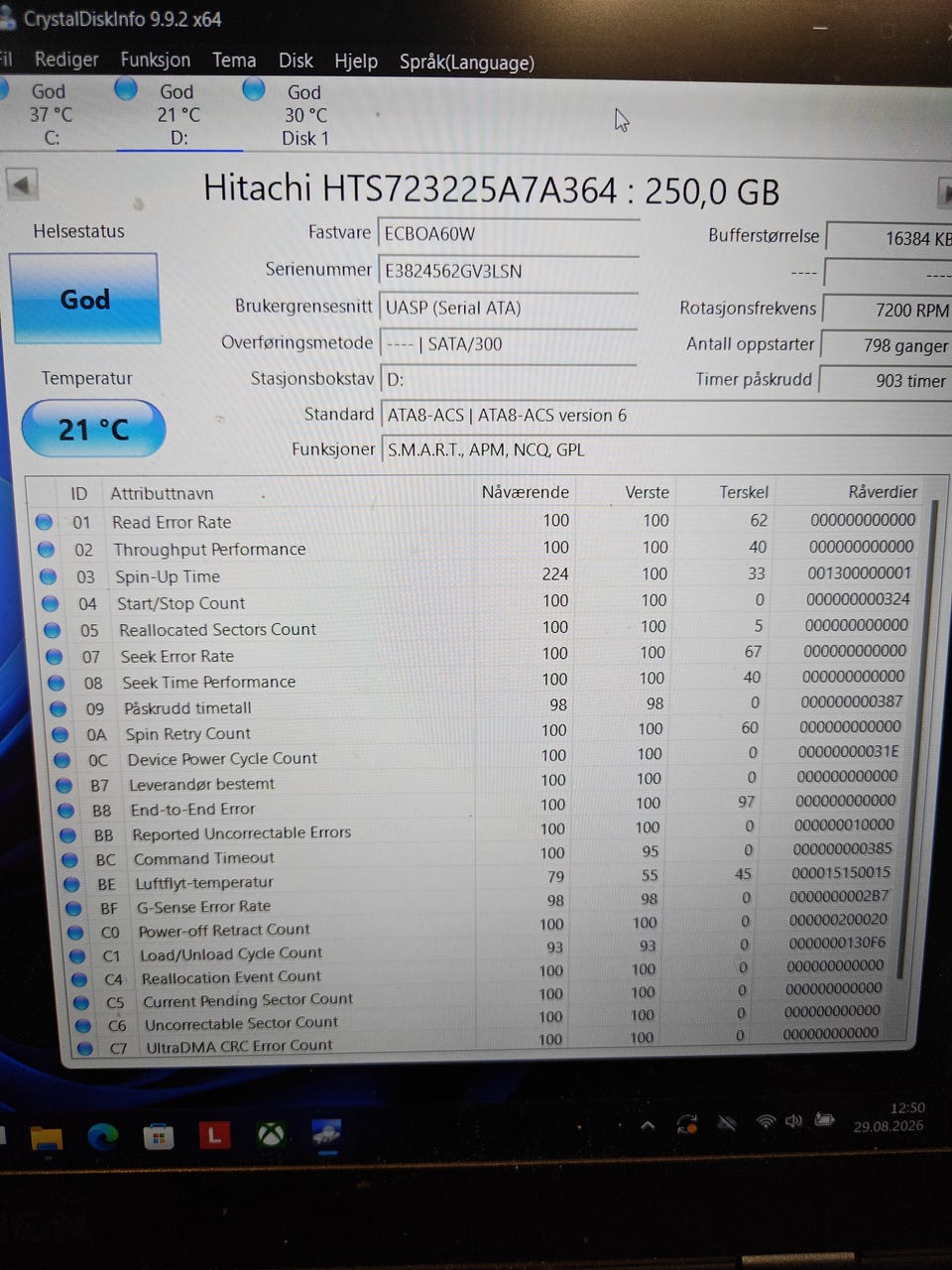The width and height of the screenshot is (952, 1270).
Task: Click status circle for Throughput Performance
Action: click(46, 549)
